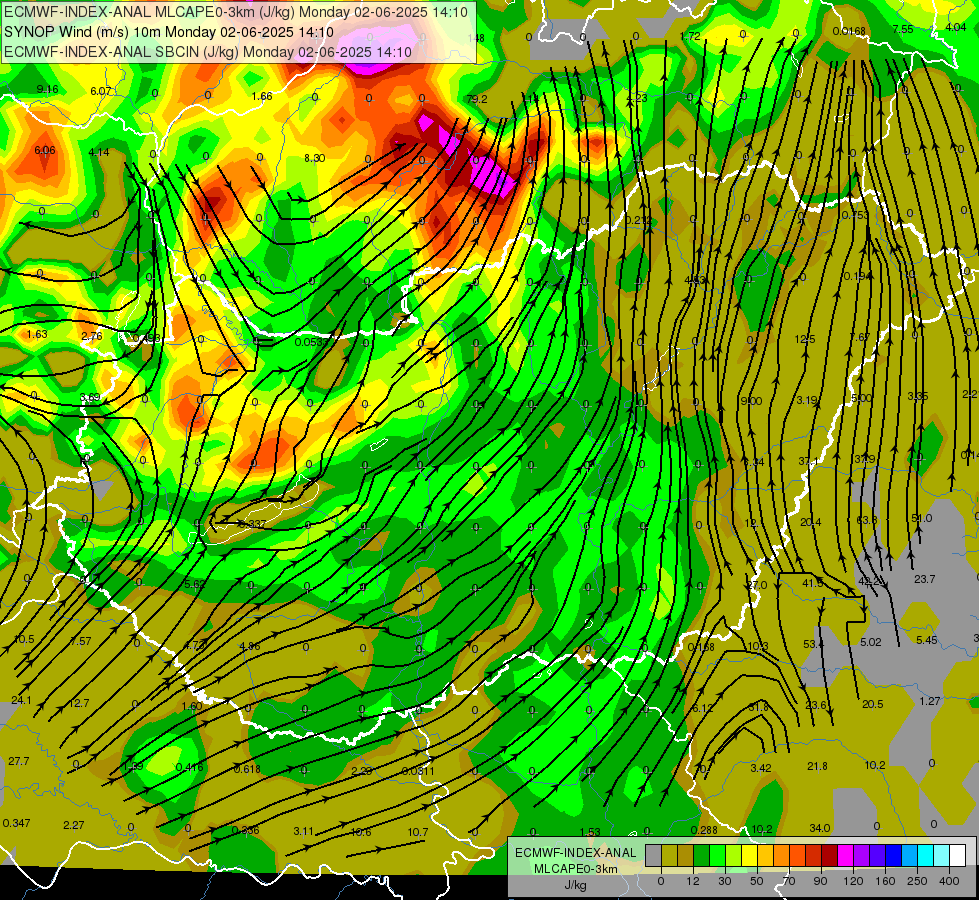Select the 27.7 value
The height and width of the screenshot is (900, 979).
(19, 761)
